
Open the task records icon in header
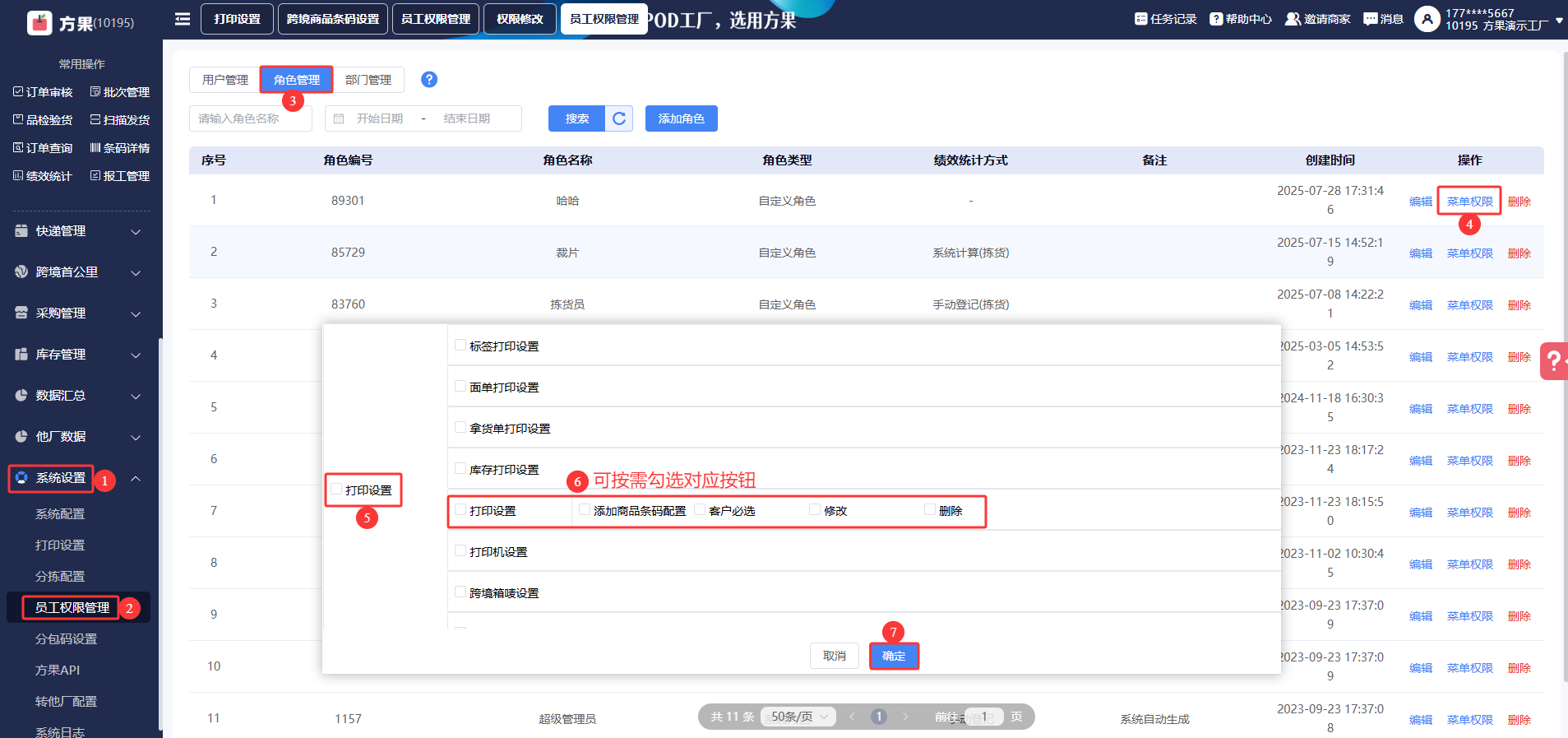pos(1140,19)
